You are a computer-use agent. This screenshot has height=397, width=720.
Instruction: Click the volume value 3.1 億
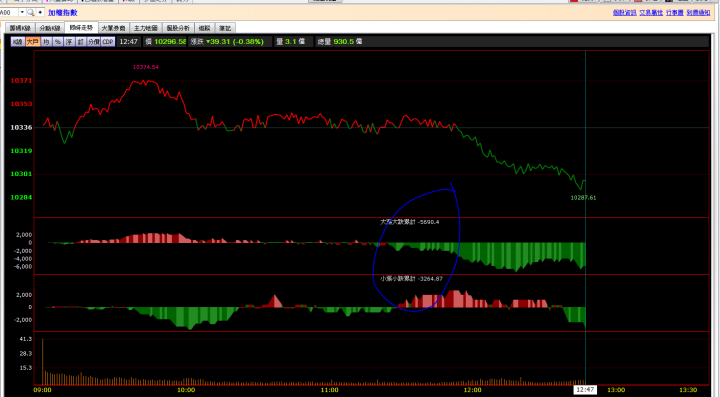[x=295, y=42]
